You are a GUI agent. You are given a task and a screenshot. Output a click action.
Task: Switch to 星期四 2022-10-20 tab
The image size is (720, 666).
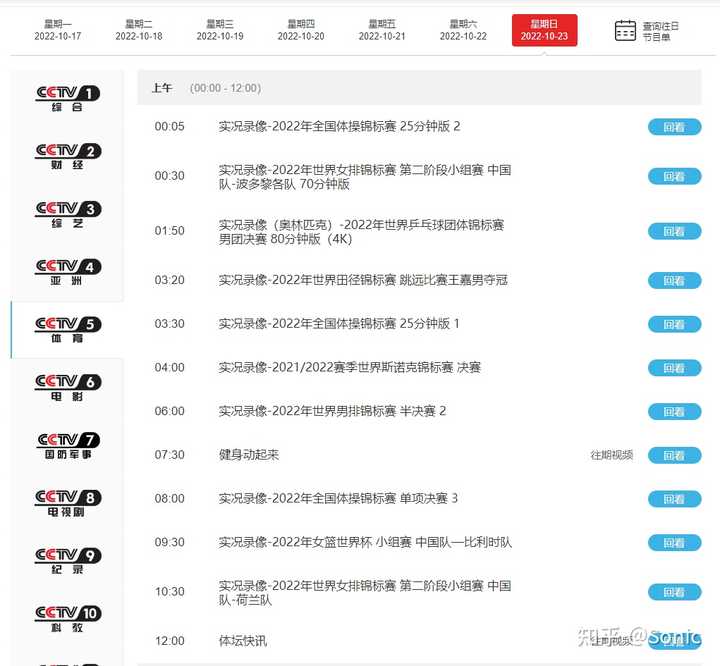click(301, 30)
